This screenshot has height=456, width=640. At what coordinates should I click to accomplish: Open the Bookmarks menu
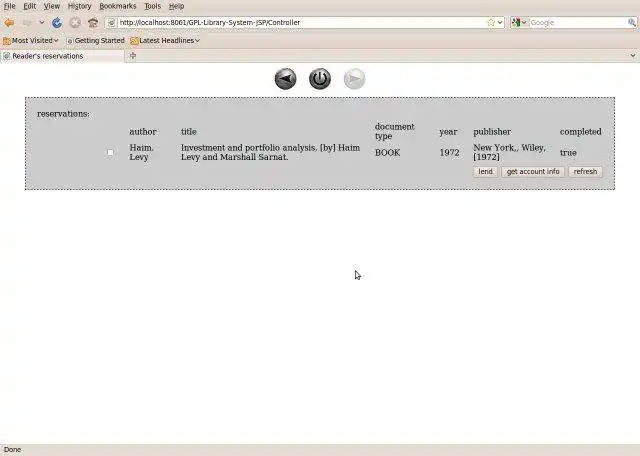pyautogui.click(x=118, y=6)
